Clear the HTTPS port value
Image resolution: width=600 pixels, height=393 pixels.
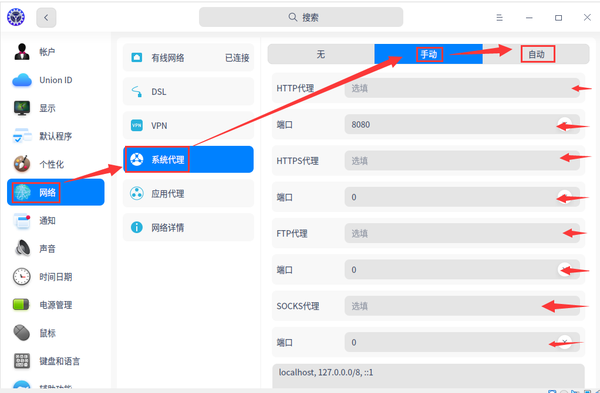(564, 197)
